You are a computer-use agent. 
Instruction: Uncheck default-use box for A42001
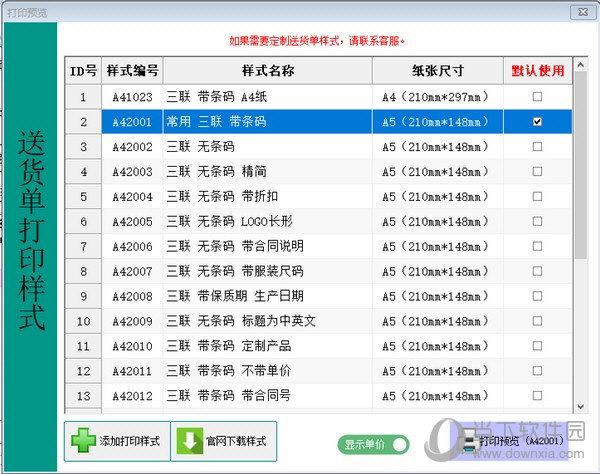click(537, 122)
